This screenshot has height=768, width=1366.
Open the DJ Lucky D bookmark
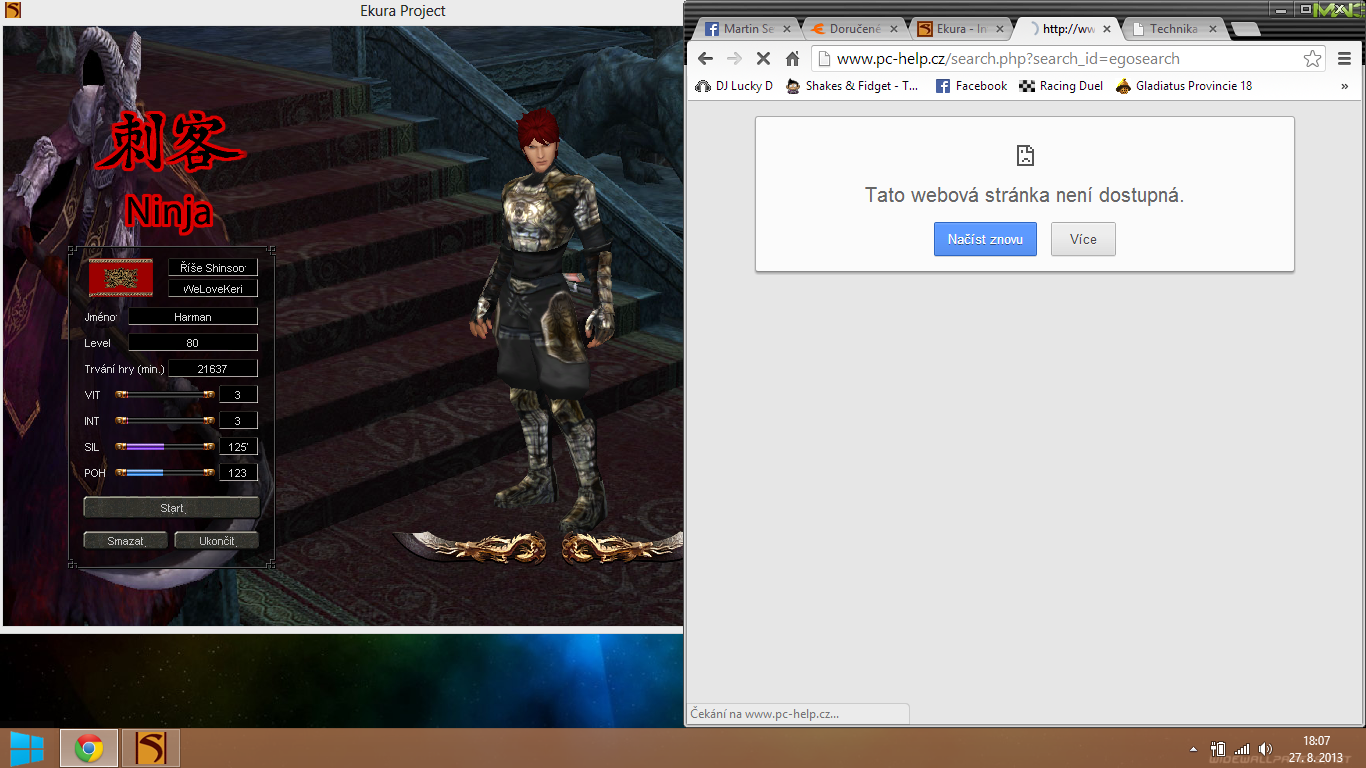tap(734, 86)
